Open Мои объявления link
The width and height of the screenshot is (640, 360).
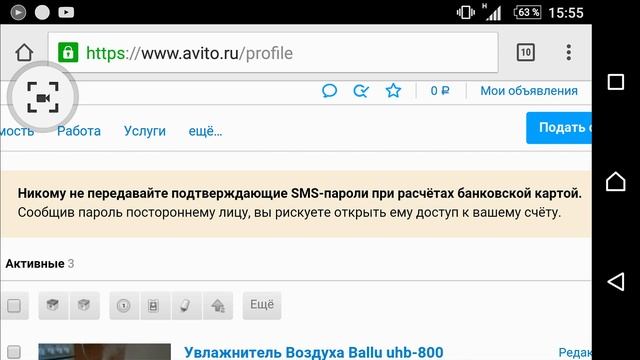pos(529,91)
